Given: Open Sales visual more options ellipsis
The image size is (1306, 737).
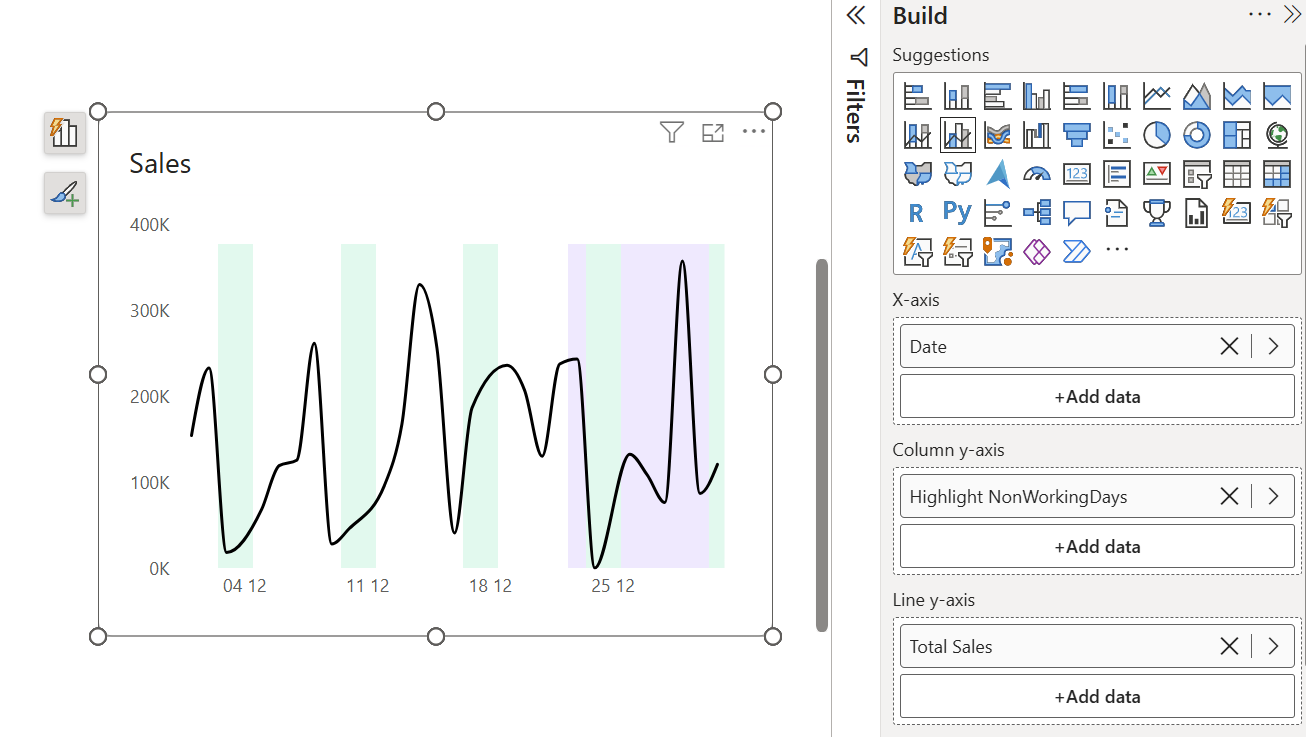Looking at the screenshot, I should (753, 132).
